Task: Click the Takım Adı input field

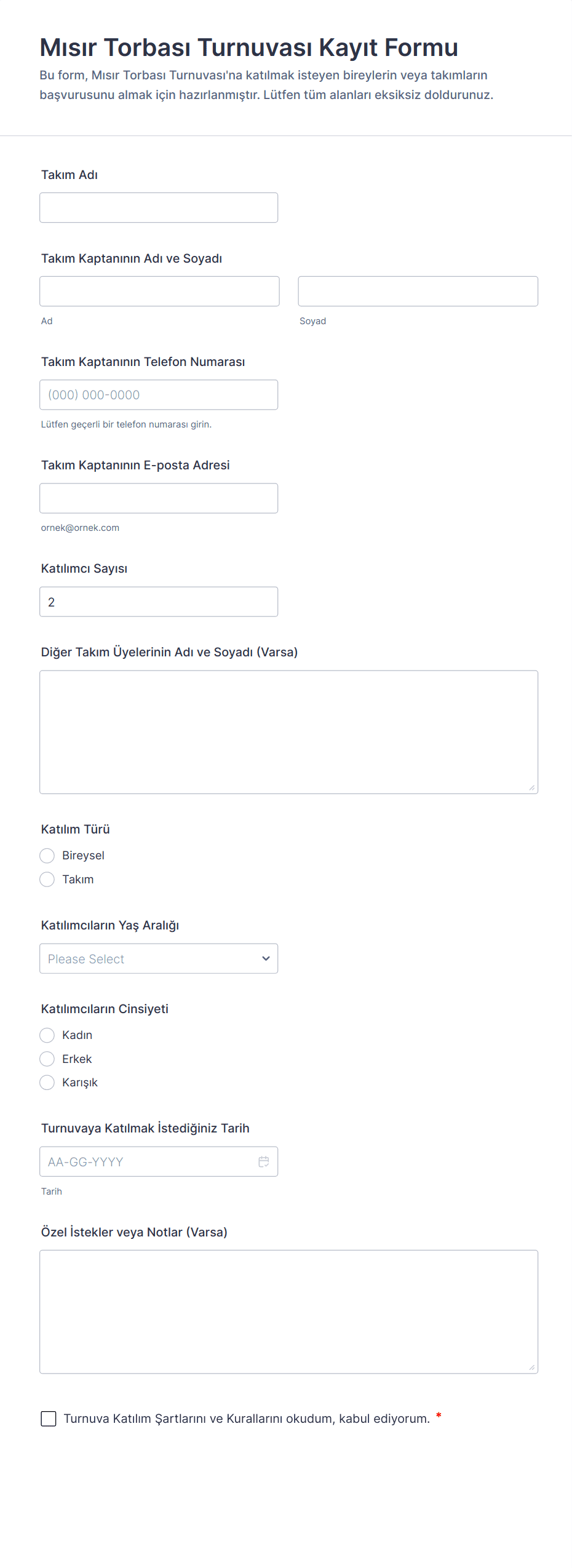Action: click(x=158, y=208)
